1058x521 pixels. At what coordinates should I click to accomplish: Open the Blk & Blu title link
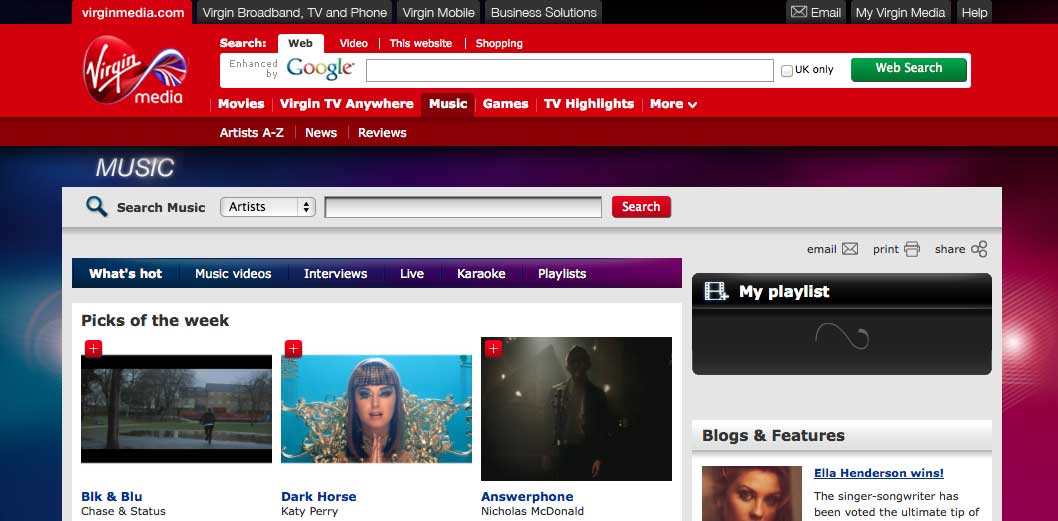point(111,497)
